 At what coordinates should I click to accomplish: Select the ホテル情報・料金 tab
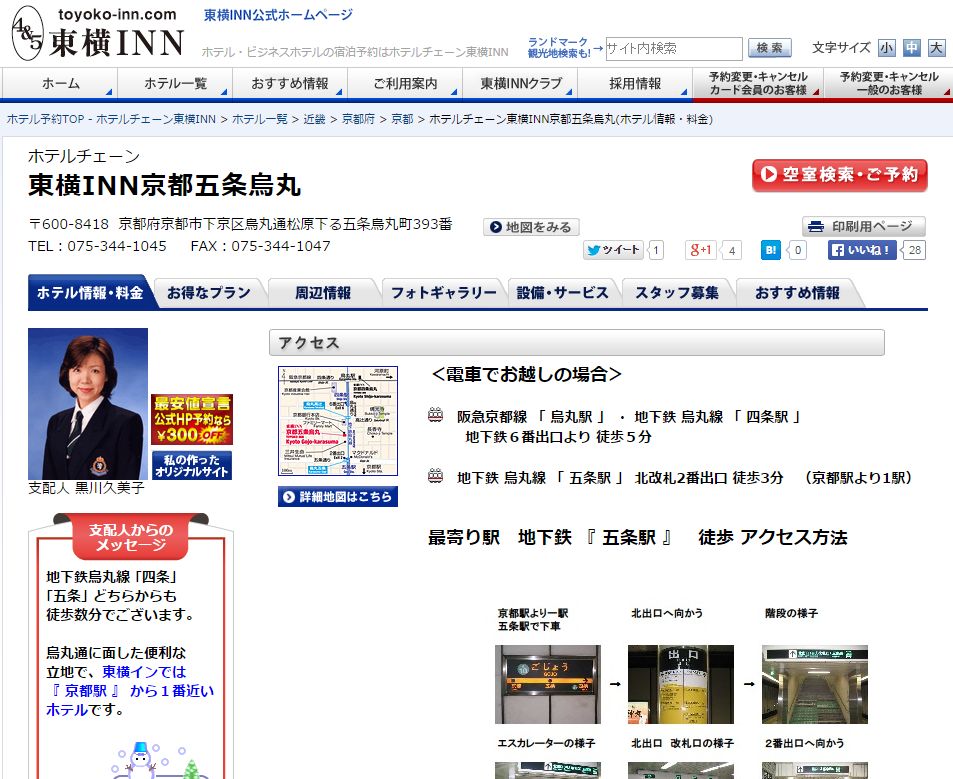point(90,293)
